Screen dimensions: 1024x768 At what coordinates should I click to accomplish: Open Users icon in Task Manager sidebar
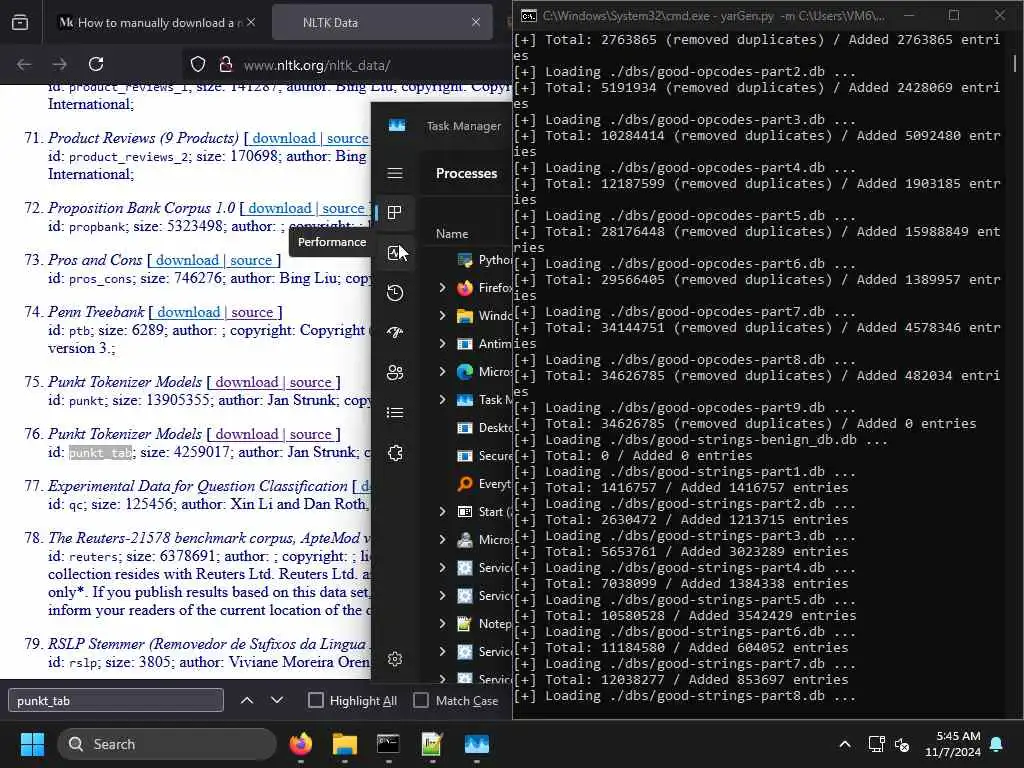click(x=394, y=372)
